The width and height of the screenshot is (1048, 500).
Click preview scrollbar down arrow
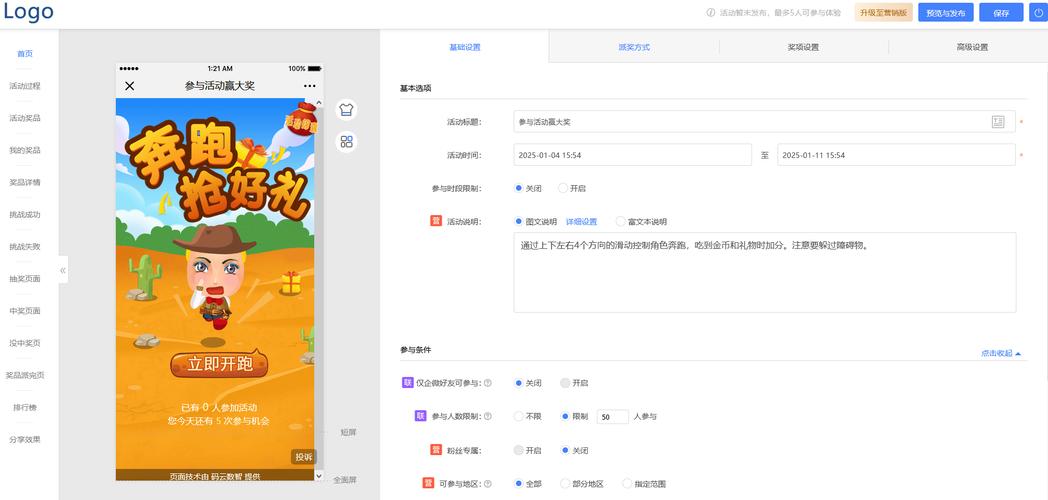(x=319, y=476)
